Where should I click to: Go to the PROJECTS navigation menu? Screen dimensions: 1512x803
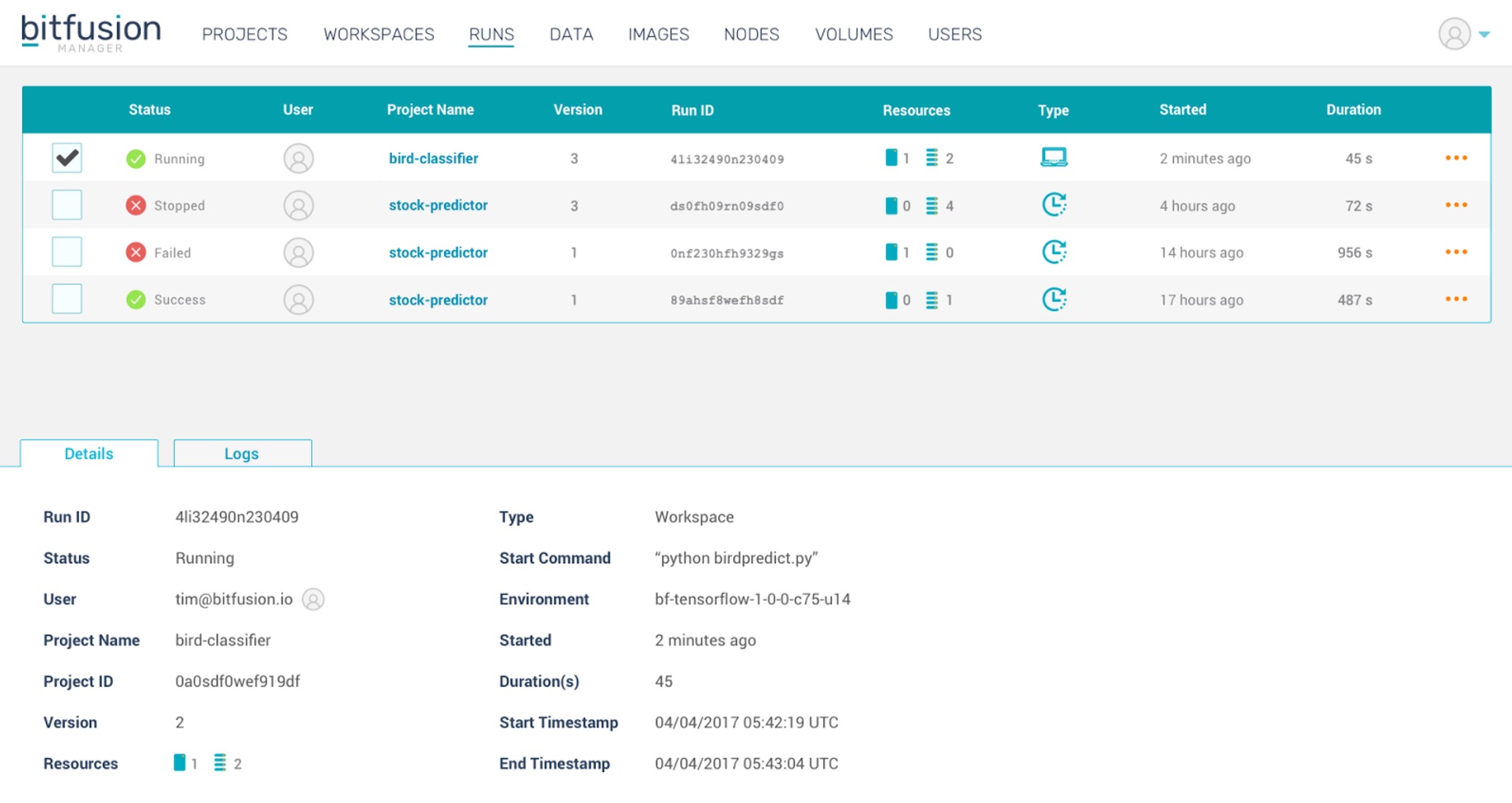tap(245, 34)
